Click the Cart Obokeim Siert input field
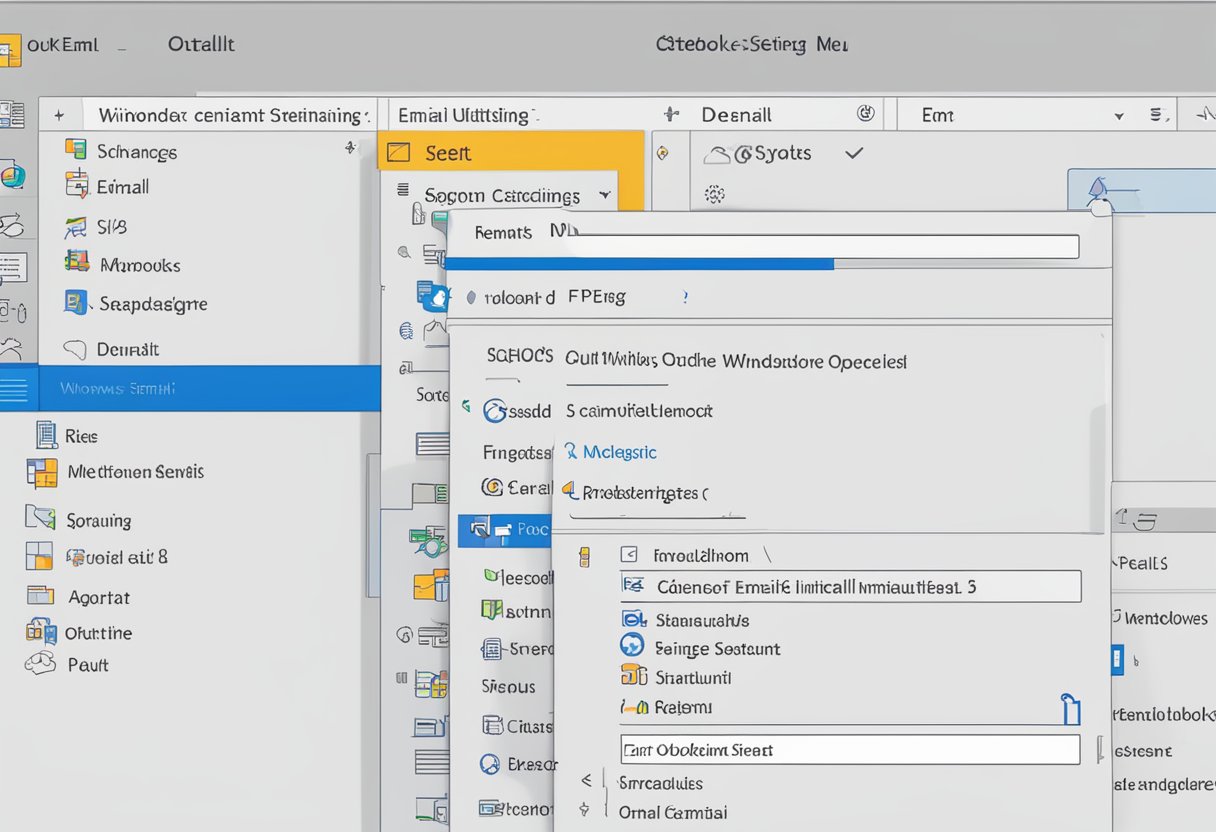 850,749
